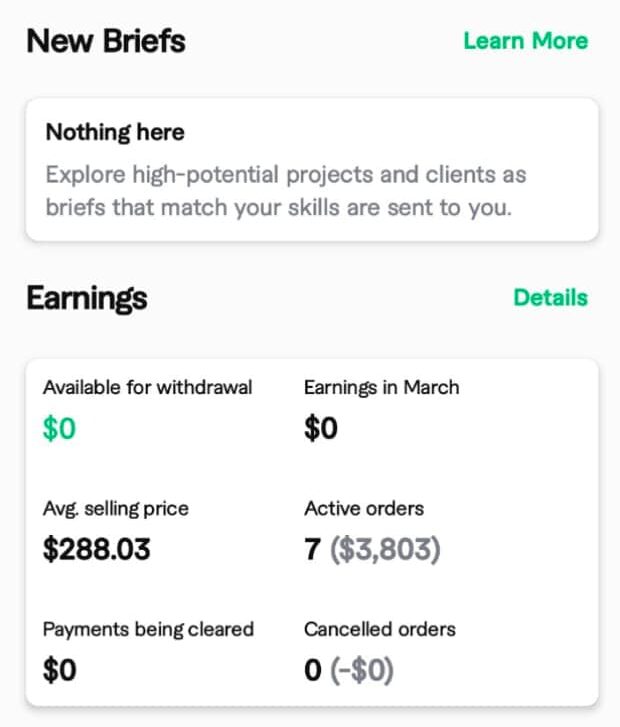The image size is (620, 727).
Task: Click the ($3,803) active orders amount
Action: 385,549
